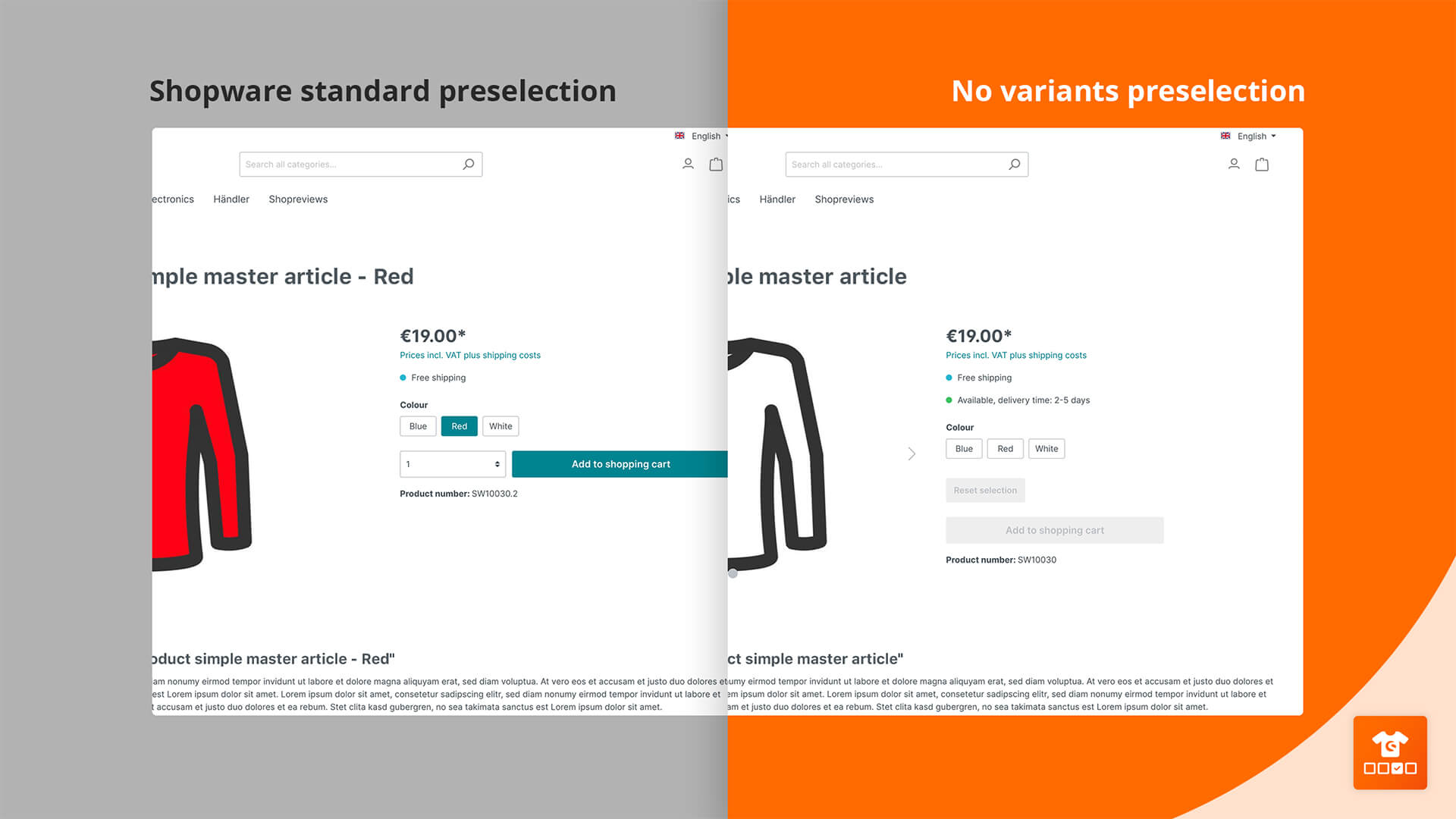The height and width of the screenshot is (819, 1456).
Task: Click Shopreviews menu item left side
Action: (x=298, y=199)
